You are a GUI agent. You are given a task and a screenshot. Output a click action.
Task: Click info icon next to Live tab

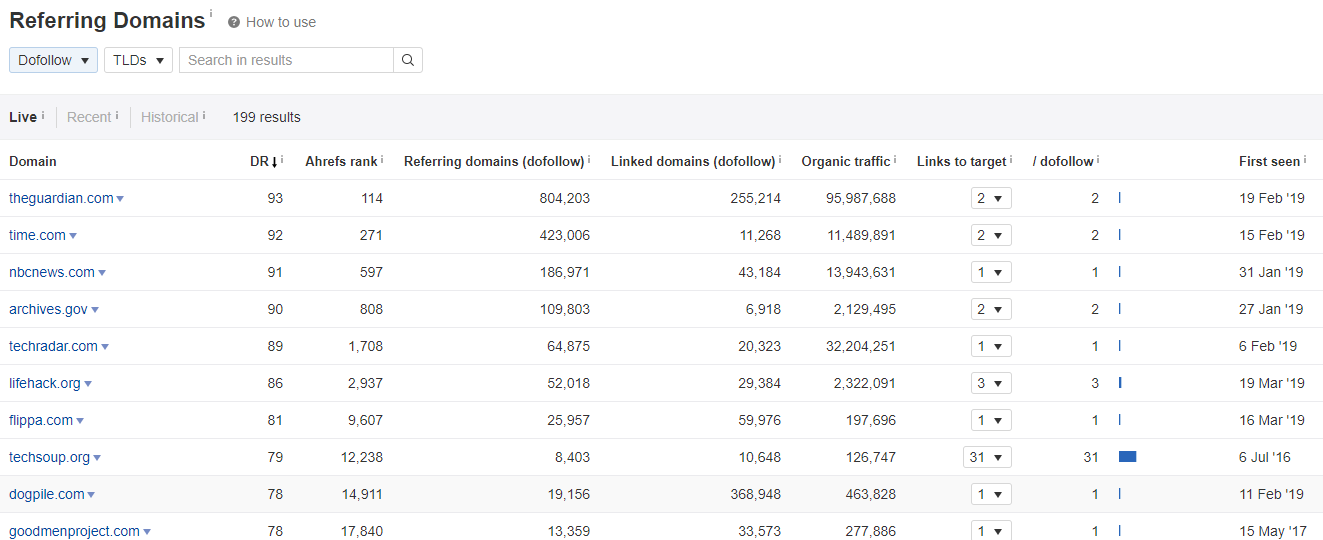coord(43,115)
